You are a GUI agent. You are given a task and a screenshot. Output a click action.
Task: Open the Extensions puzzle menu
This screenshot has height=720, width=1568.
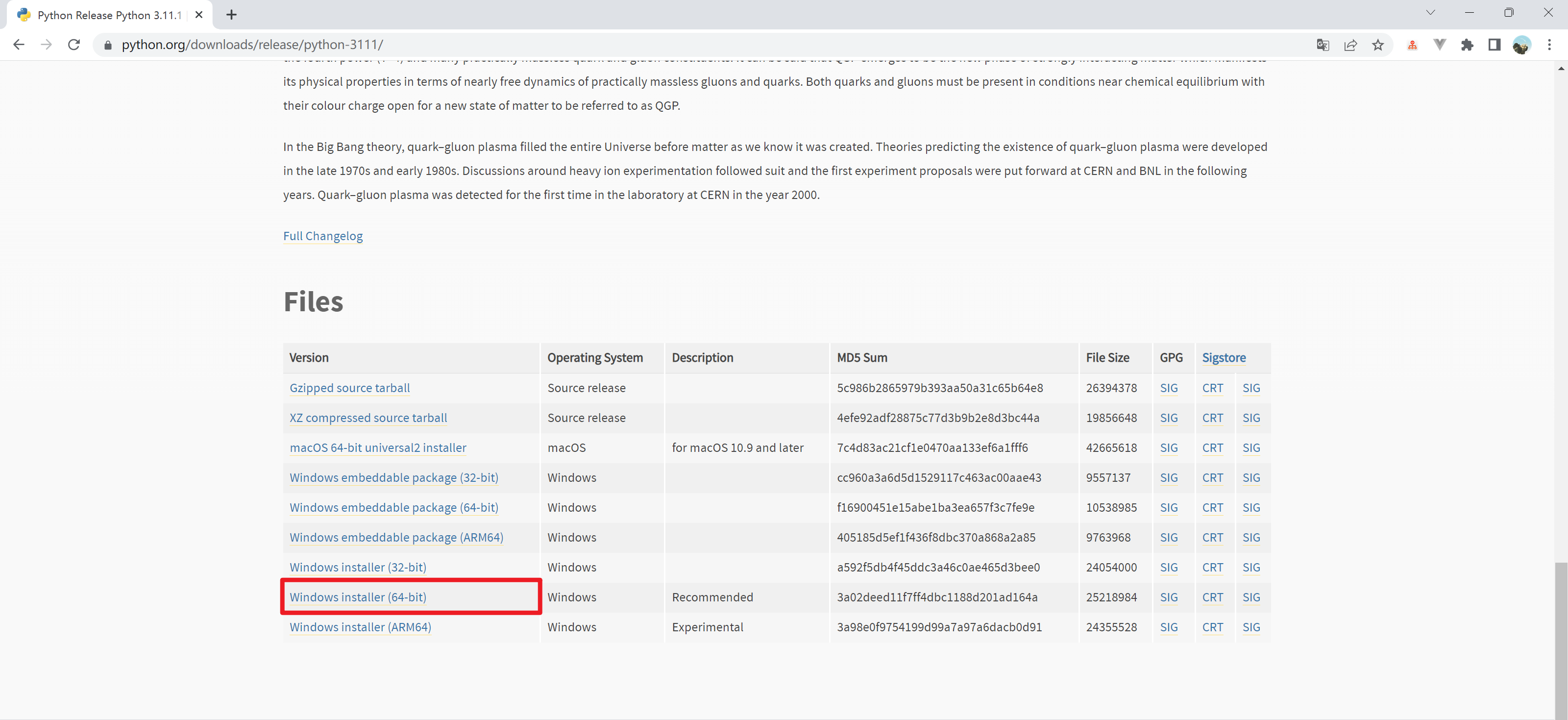[1467, 45]
